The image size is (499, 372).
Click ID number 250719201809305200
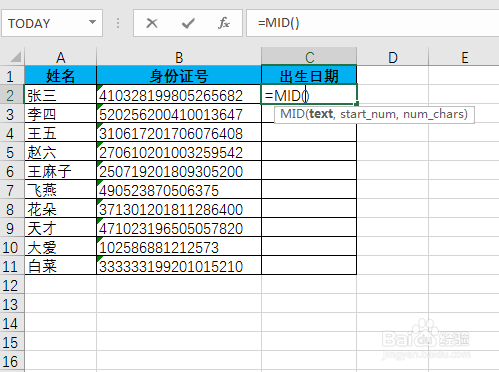179,171
